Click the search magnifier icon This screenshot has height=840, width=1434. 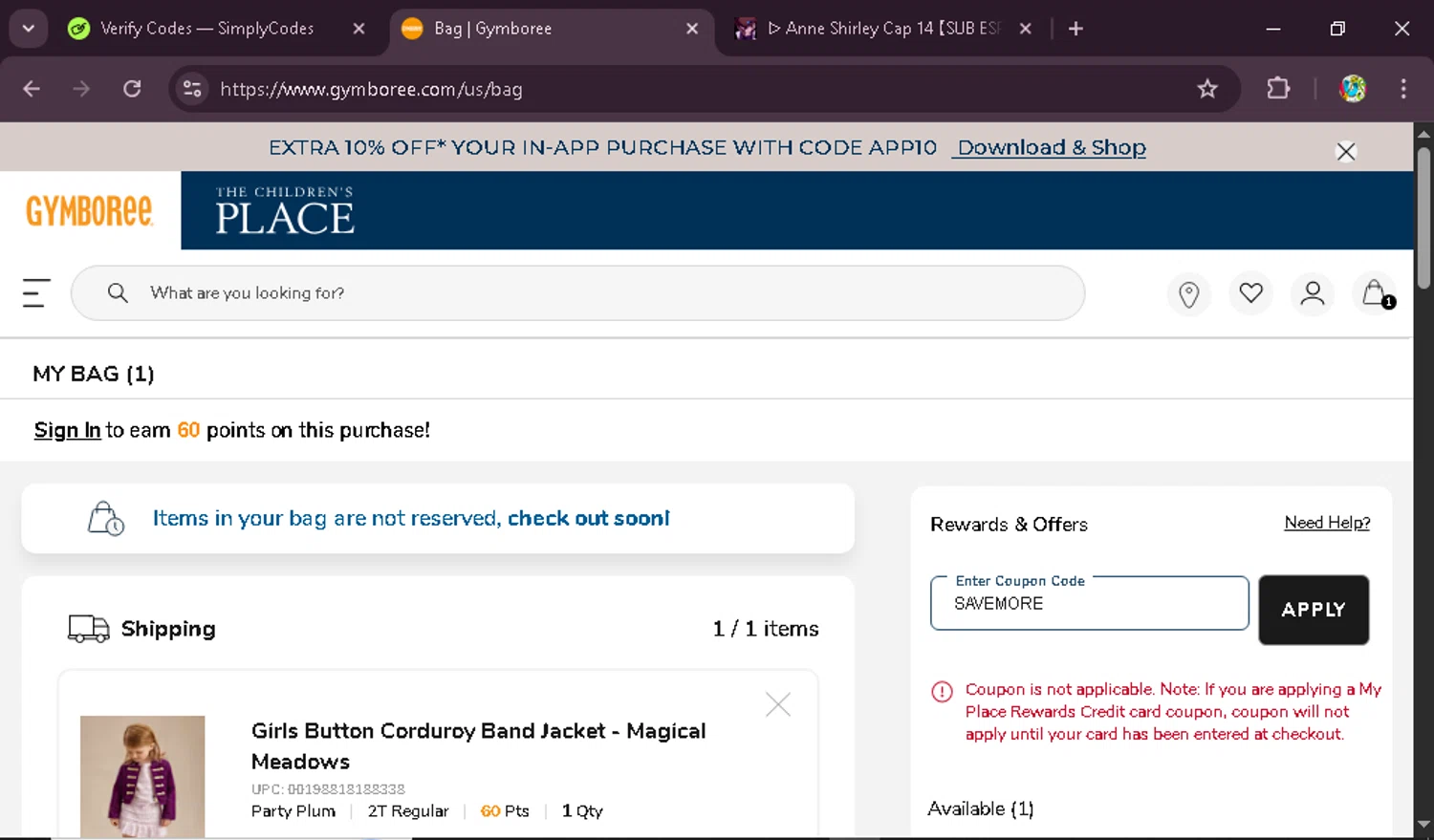coord(118,293)
